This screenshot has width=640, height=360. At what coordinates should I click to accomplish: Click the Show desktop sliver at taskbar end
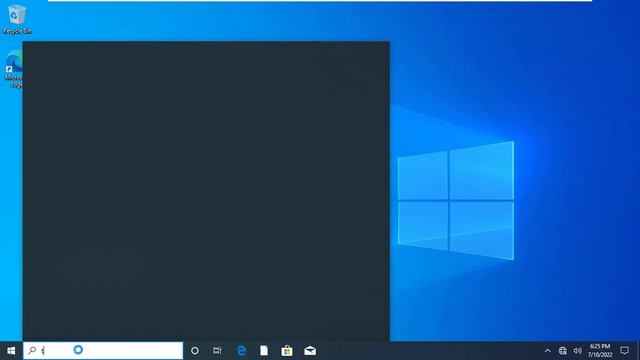(638, 351)
